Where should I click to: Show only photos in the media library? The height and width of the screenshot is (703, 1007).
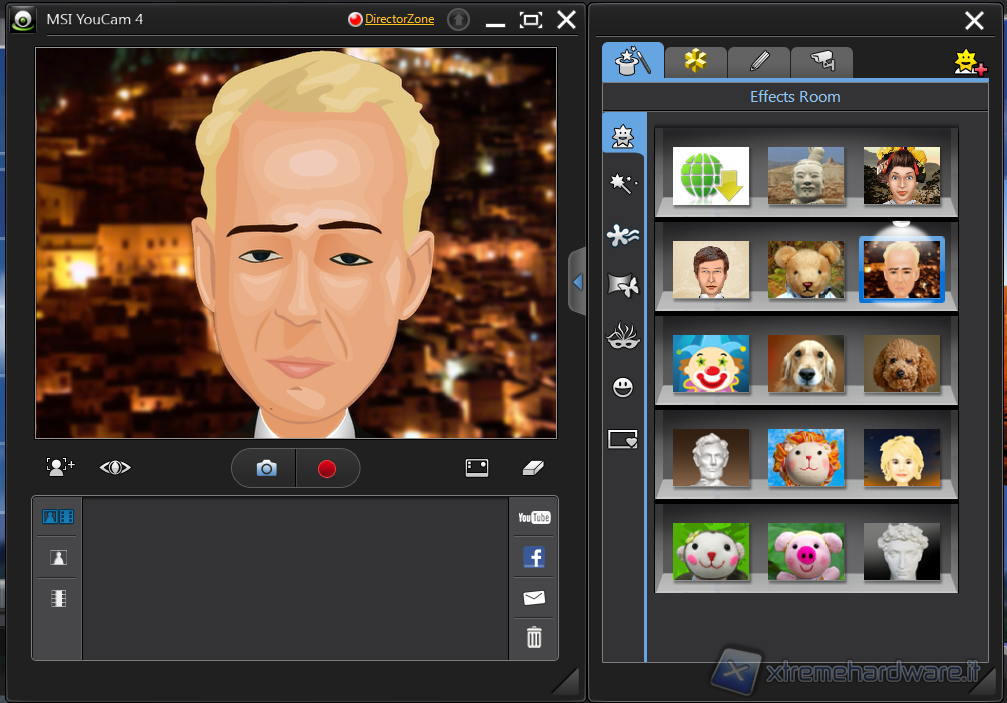[x=58, y=558]
